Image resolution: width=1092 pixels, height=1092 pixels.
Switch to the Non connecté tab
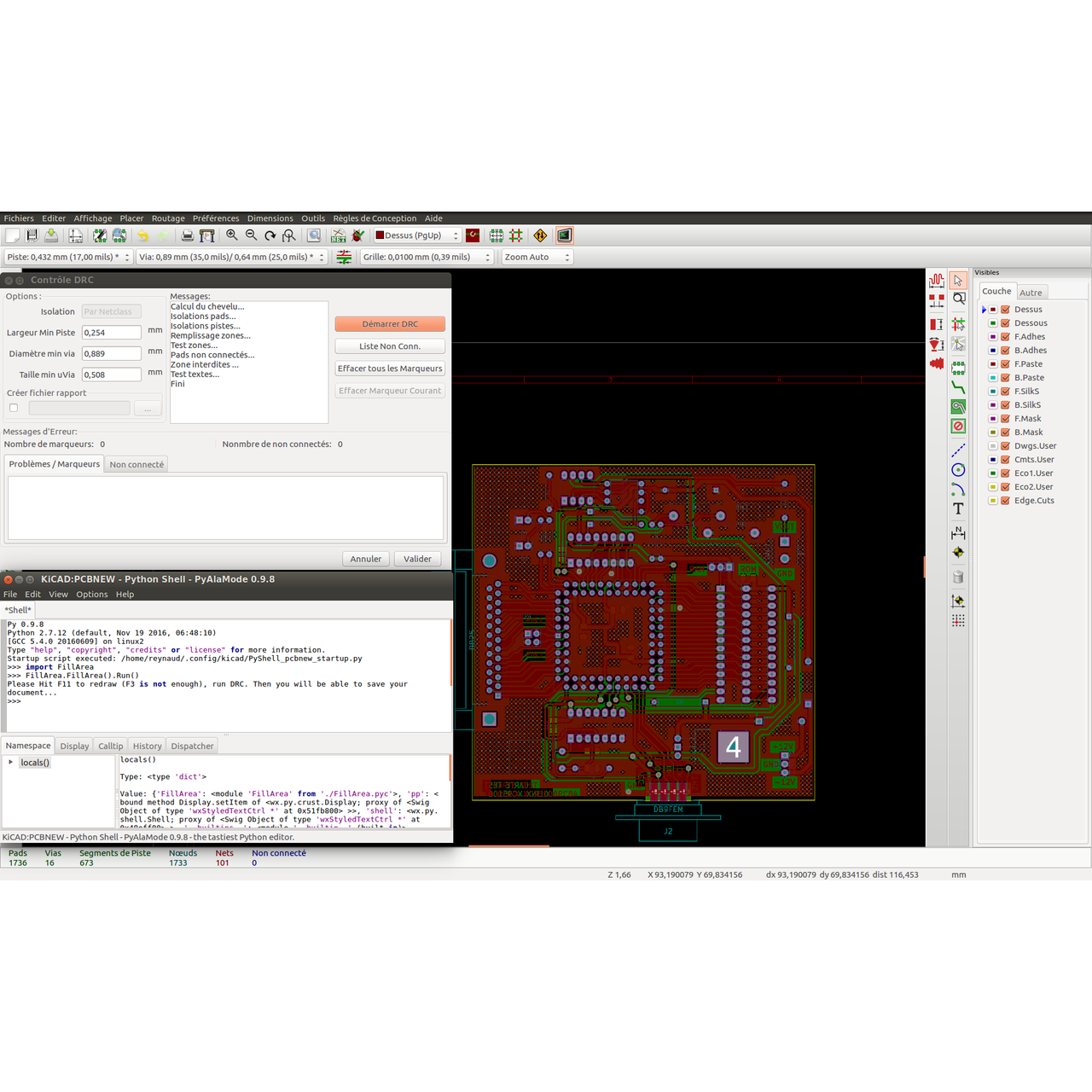tap(136, 464)
